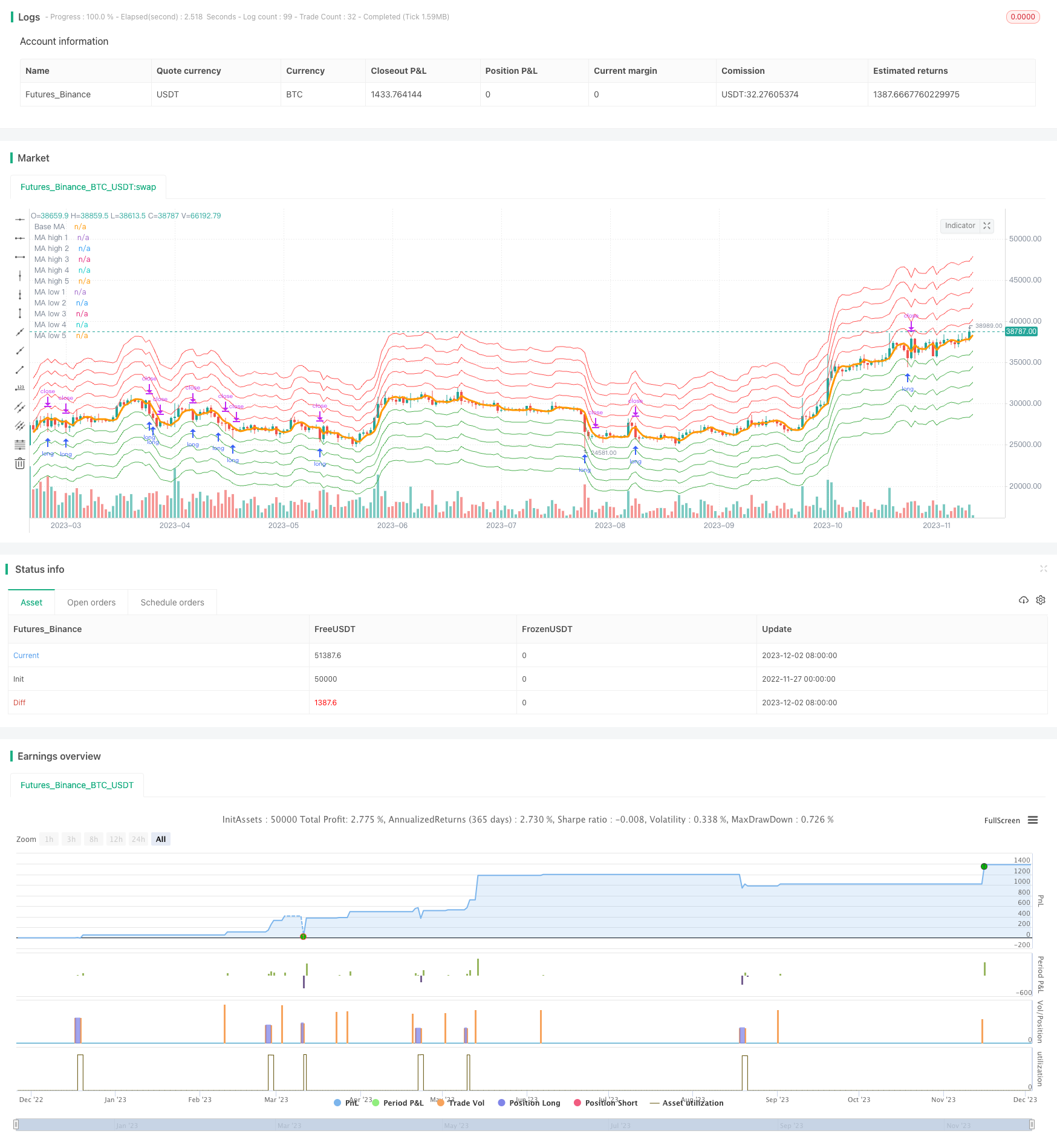
Task: Open the Status info settings gear
Action: pyautogui.click(x=1041, y=600)
